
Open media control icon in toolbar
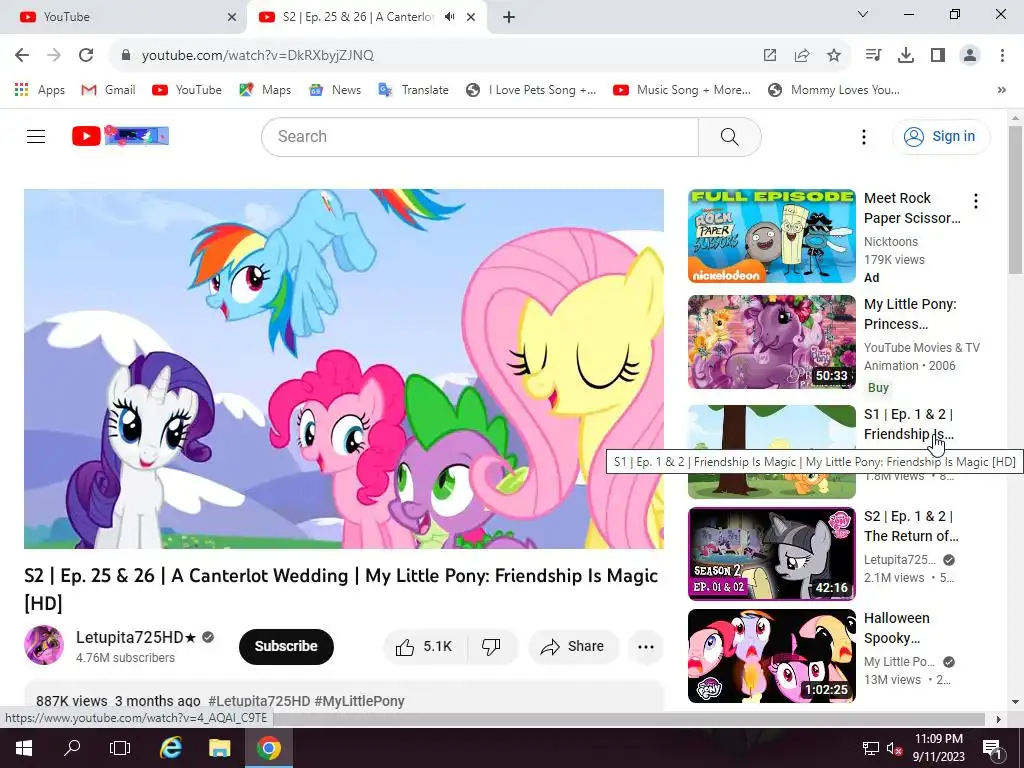click(x=873, y=56)
